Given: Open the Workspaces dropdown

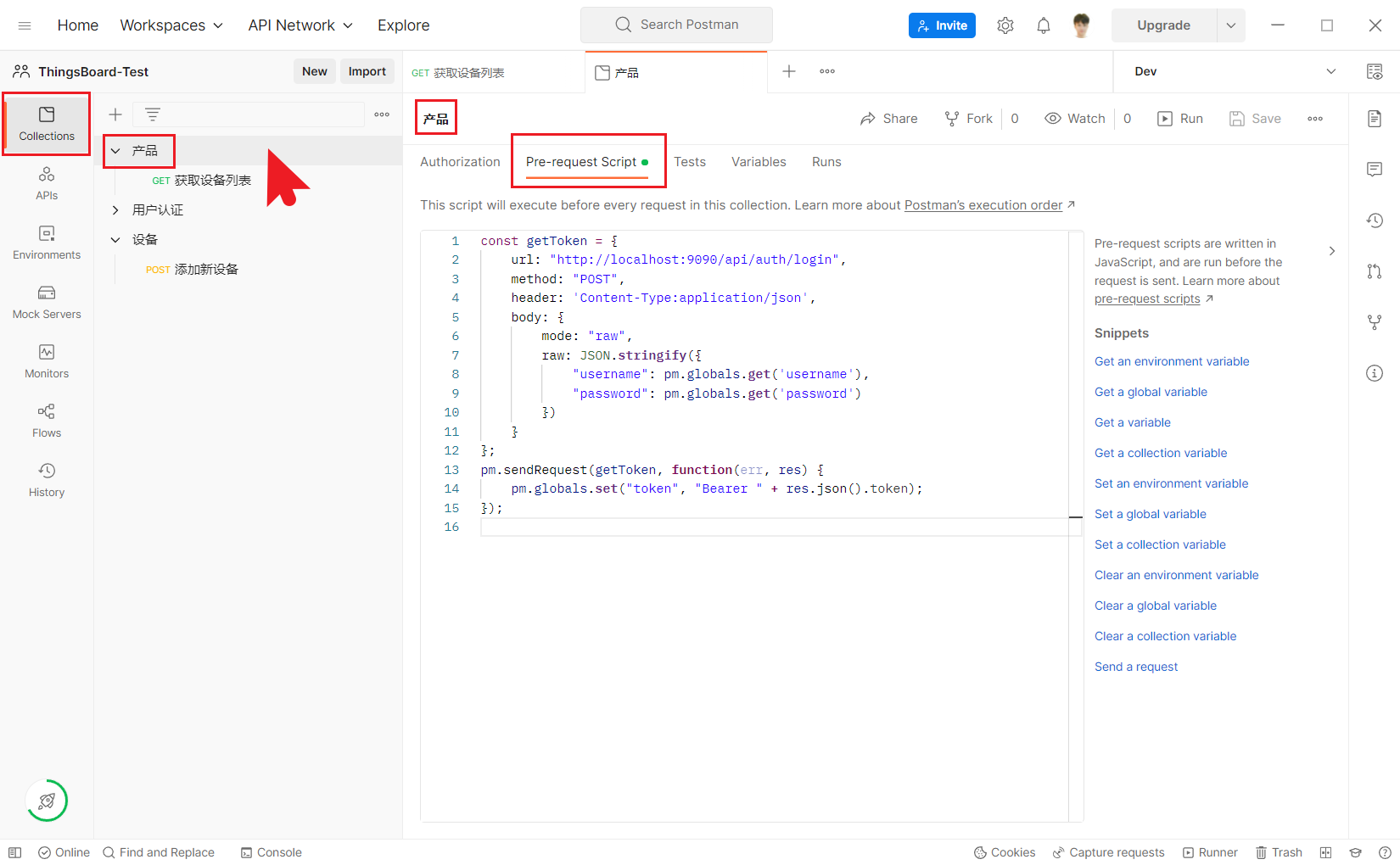Looking at the screenshot, I should (171, 25).
